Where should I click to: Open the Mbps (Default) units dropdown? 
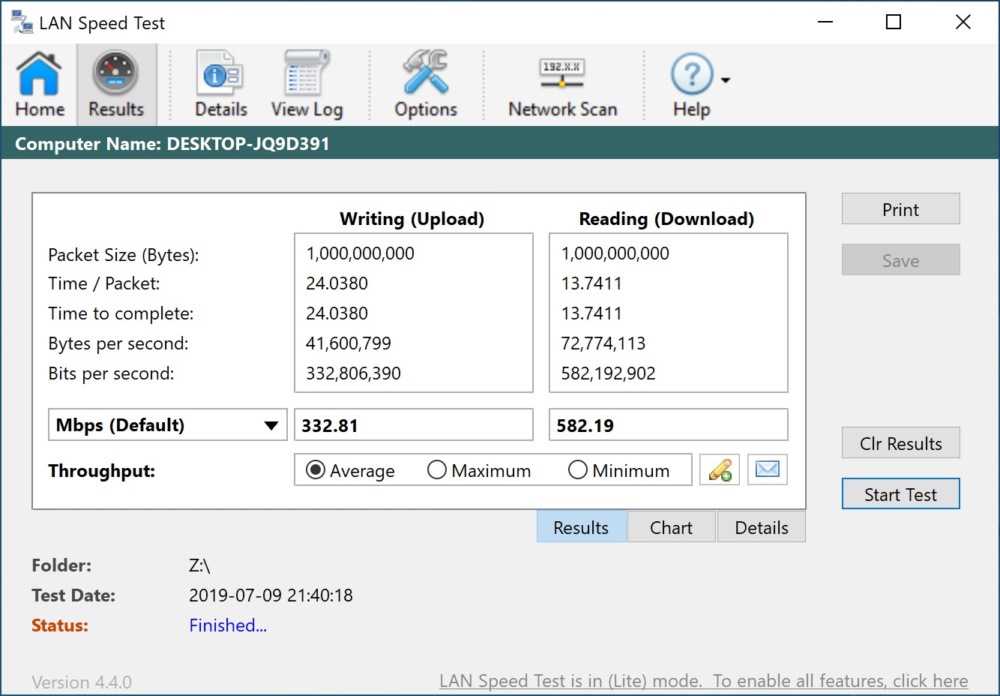[x=168, y=425]
